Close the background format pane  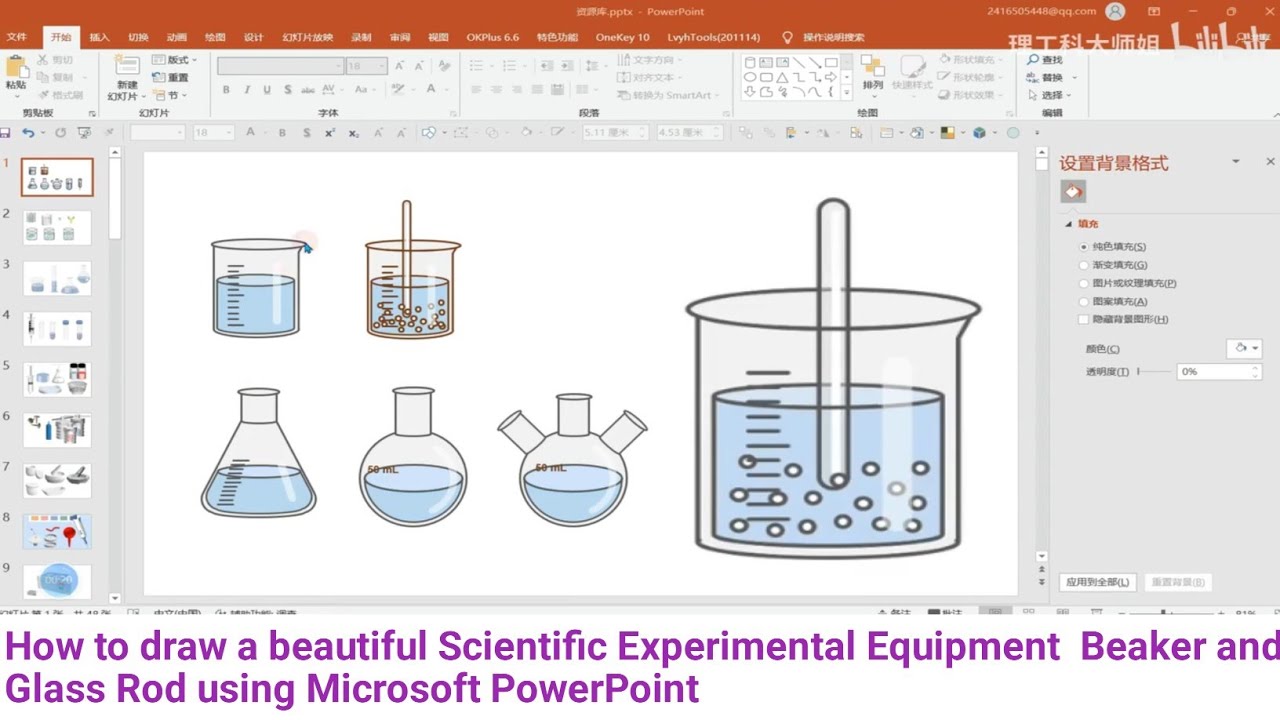click(1270, 161)
